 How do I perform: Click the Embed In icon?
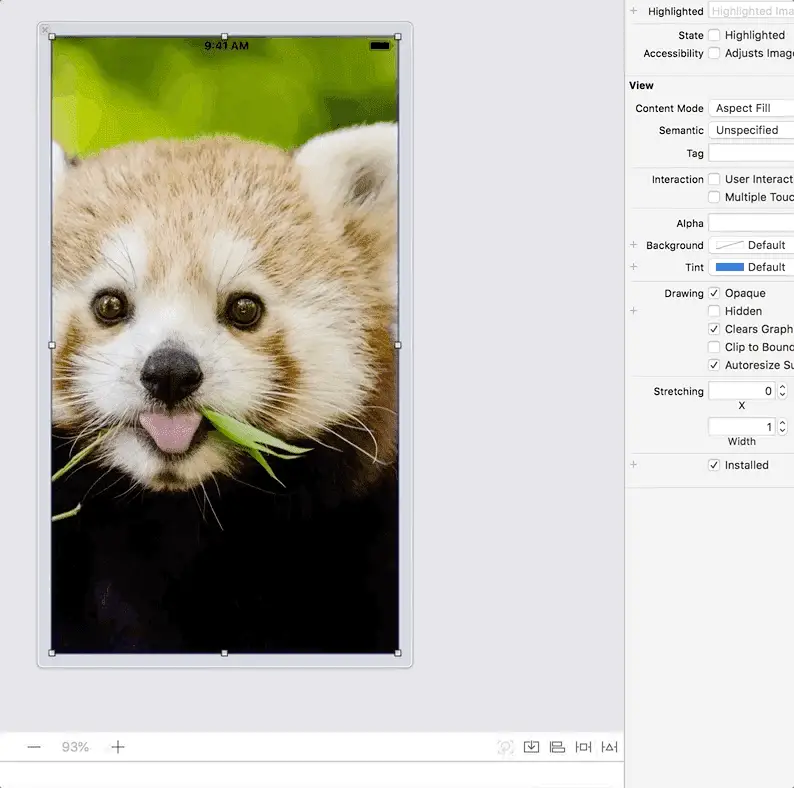[531, 747]
